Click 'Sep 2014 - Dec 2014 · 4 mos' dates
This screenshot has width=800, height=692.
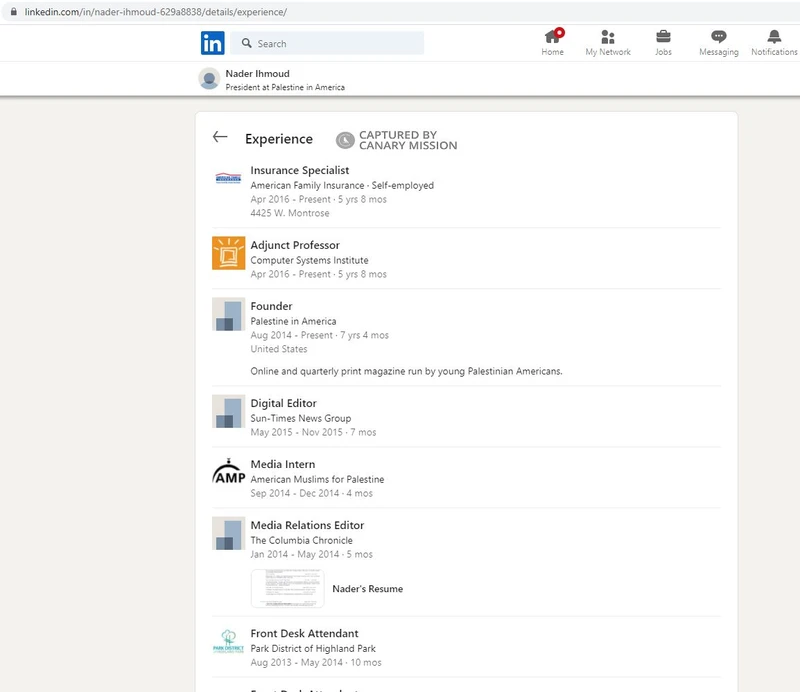pyautogui.click(x=311, y=493)
